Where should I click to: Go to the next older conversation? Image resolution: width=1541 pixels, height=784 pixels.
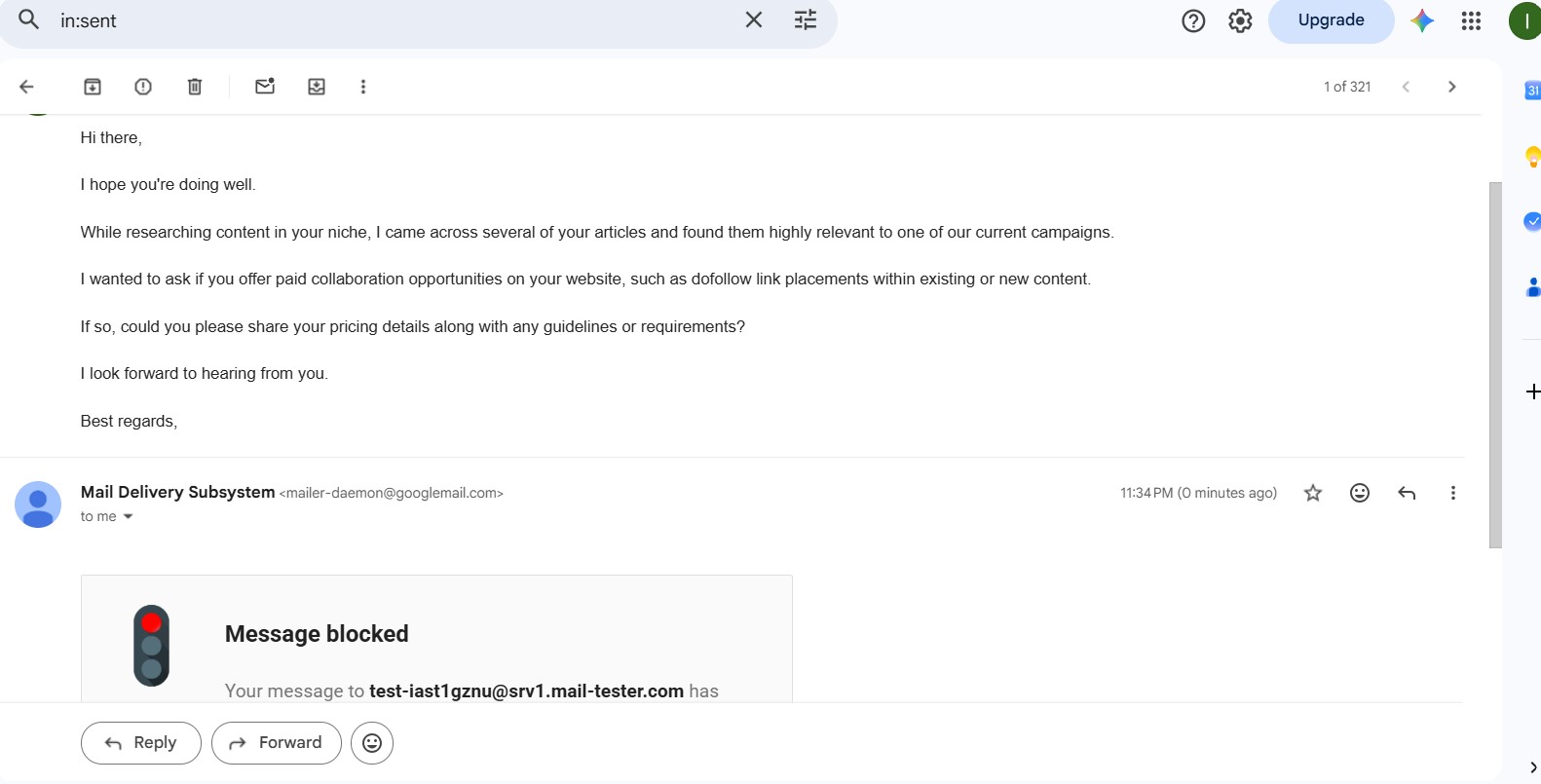coord(1452,87)
